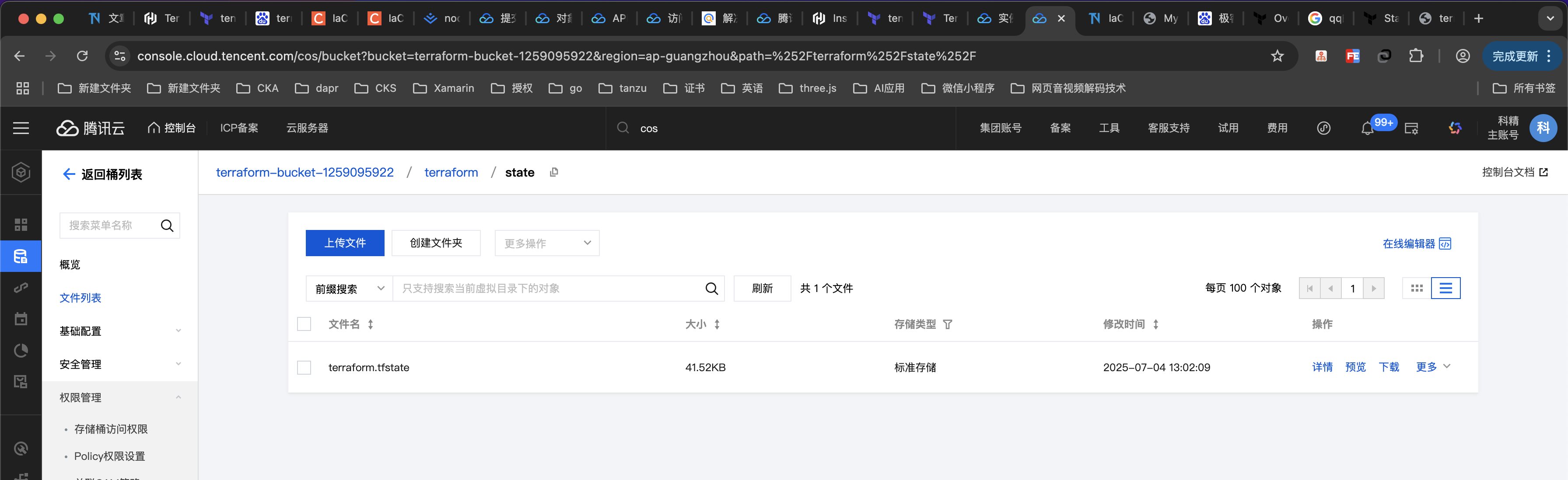This screenshot has width=1568, height=480.
Task: Open 控制台 in top navigation
Action: tap(171, 129)
